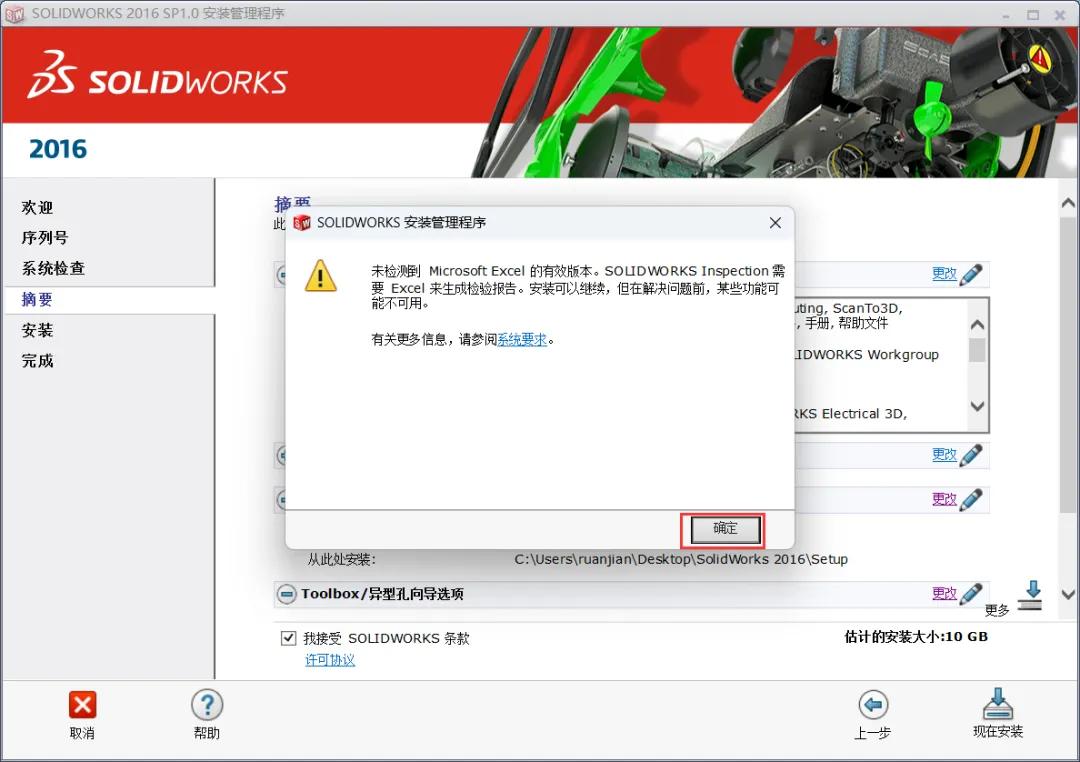Screen dimensions: 1080x762
Task: Click the 更改 link on the Toolbox row
Action: pyautogui.click(x=944, y=593)
